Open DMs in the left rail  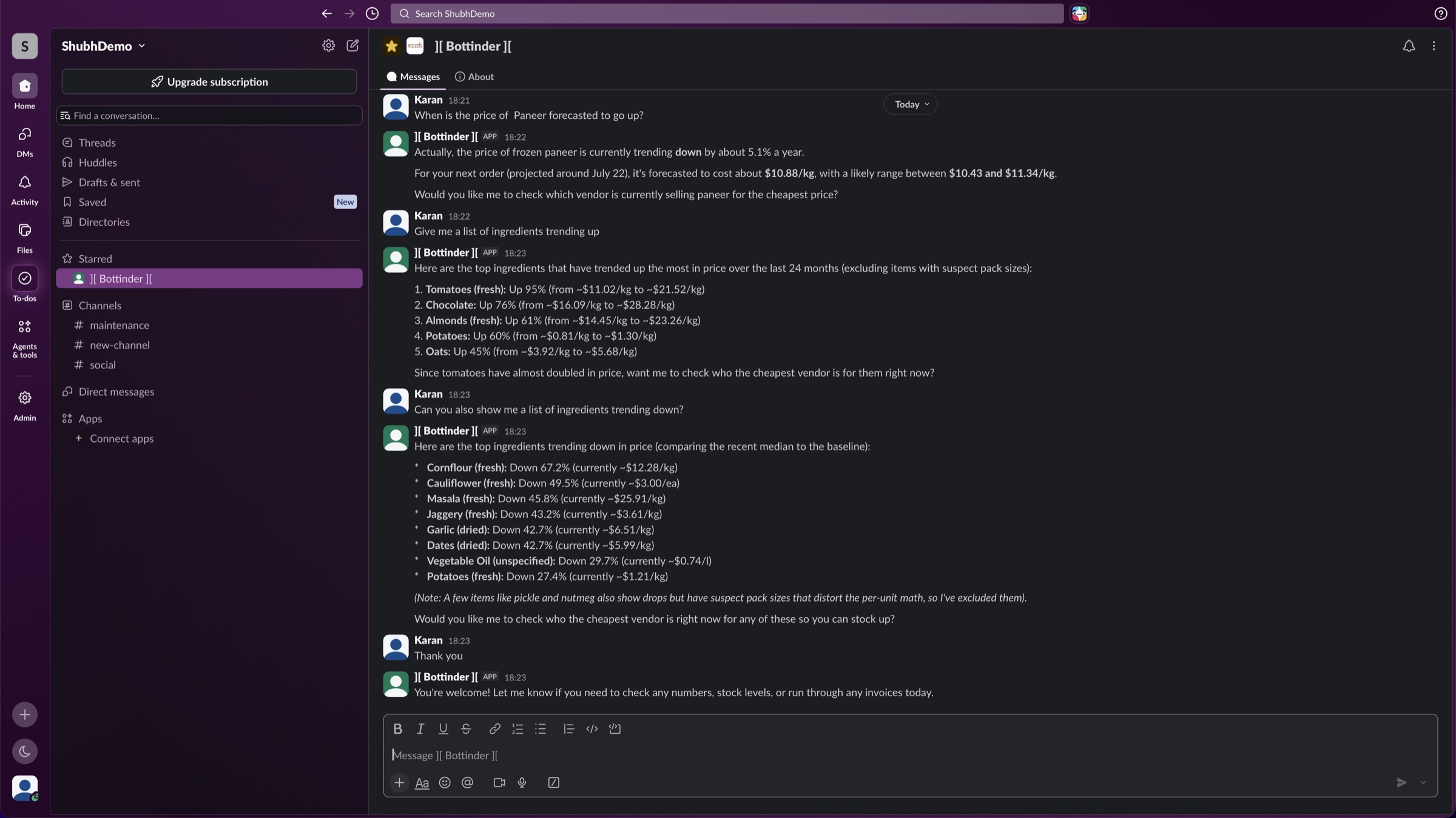[x=25, y=141]
